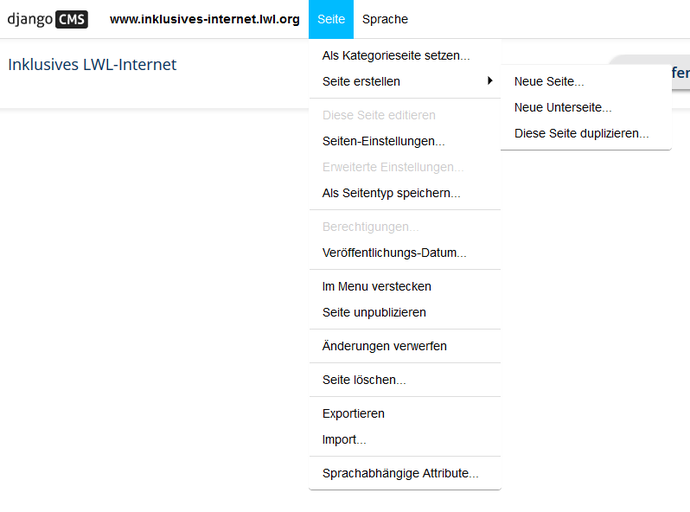Screen dimensions: 690x512
Task: Click the greyed Berechtigungen... entry
Action: click(405, 227)
